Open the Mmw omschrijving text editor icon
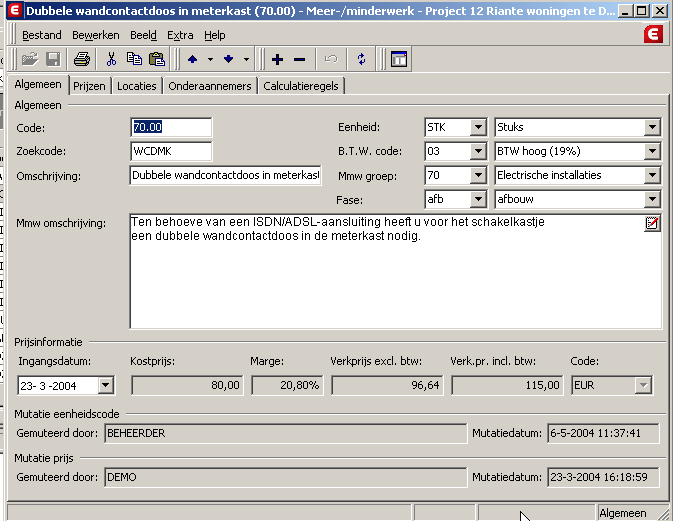The width and height of the screenshot is (673, 521). (652, 223)
